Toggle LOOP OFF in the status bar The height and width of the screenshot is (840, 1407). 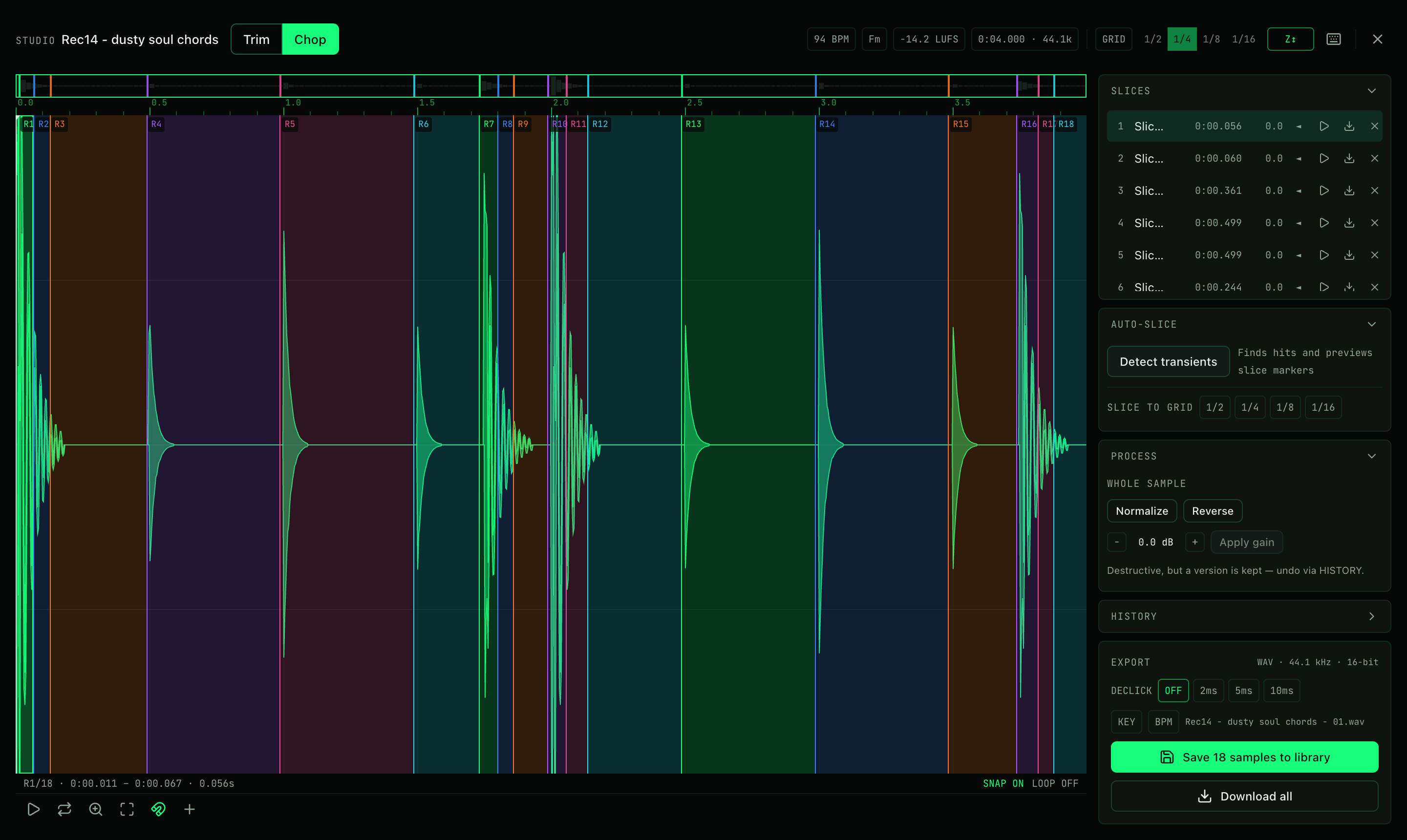1054,783
